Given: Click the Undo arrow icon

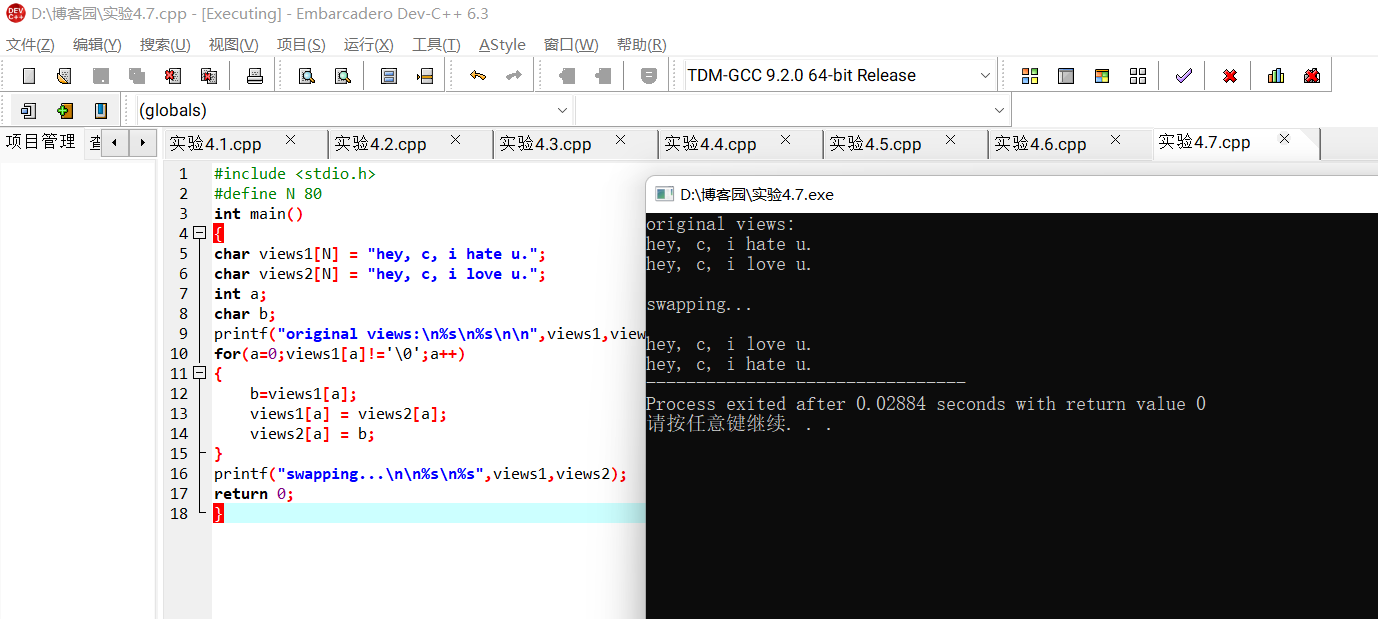Looking at the screenshot, I should click(478, 76).
